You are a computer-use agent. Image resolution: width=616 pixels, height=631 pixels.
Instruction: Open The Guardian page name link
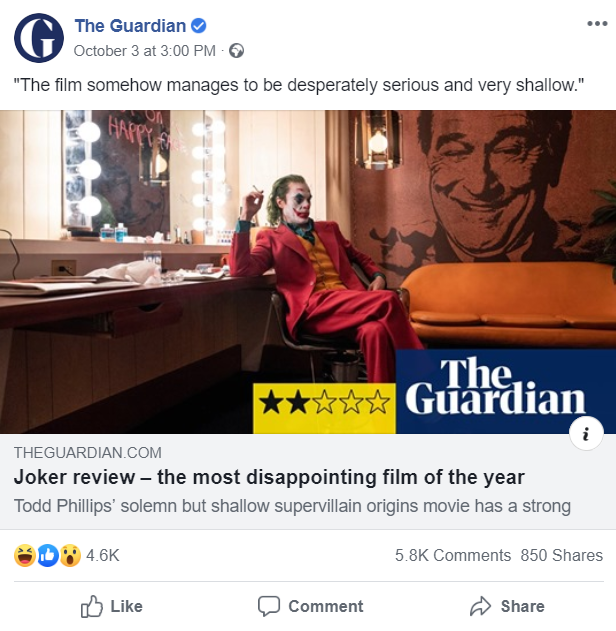point(130,26)
